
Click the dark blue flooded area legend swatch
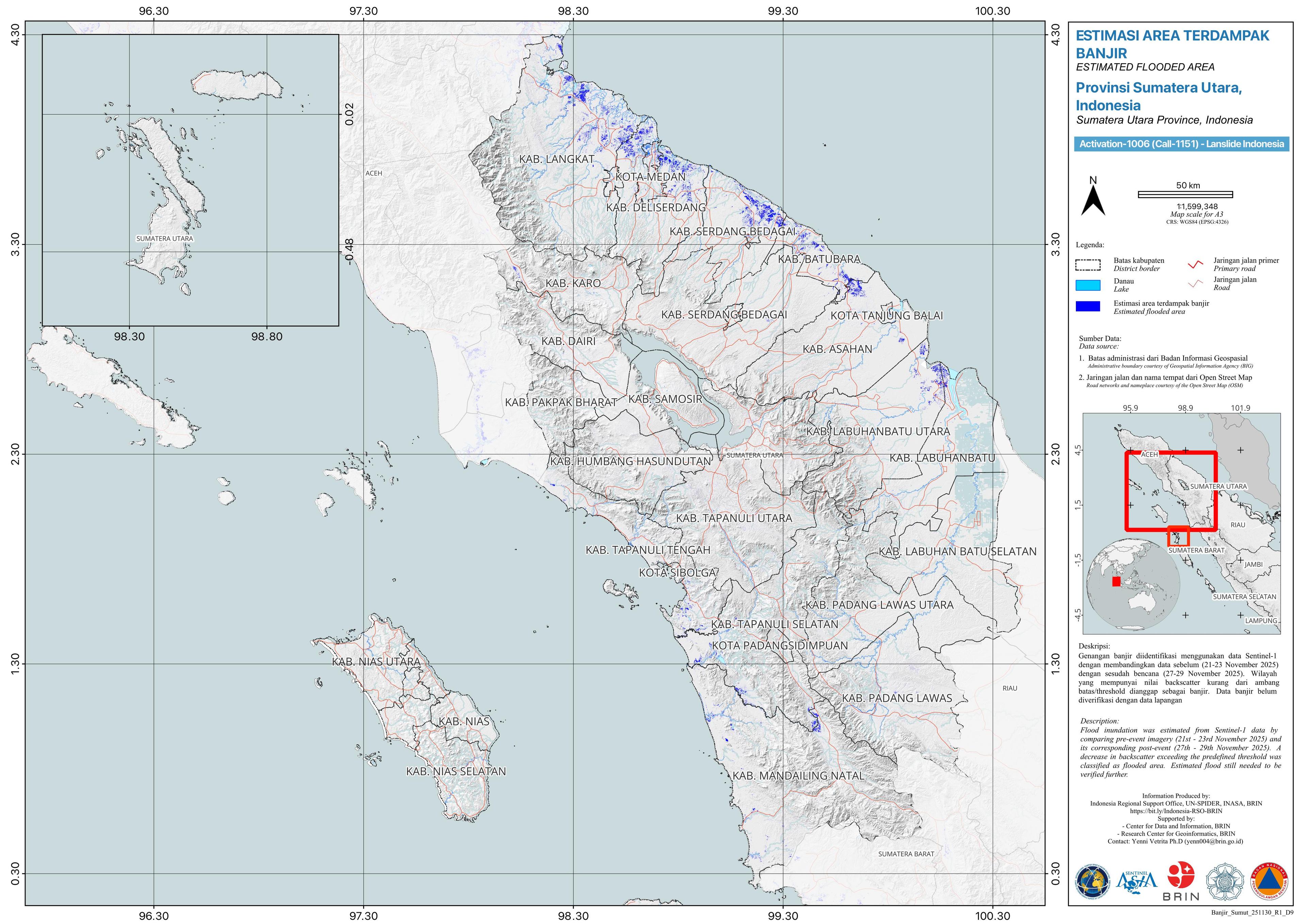click(x=1088, y=306)
